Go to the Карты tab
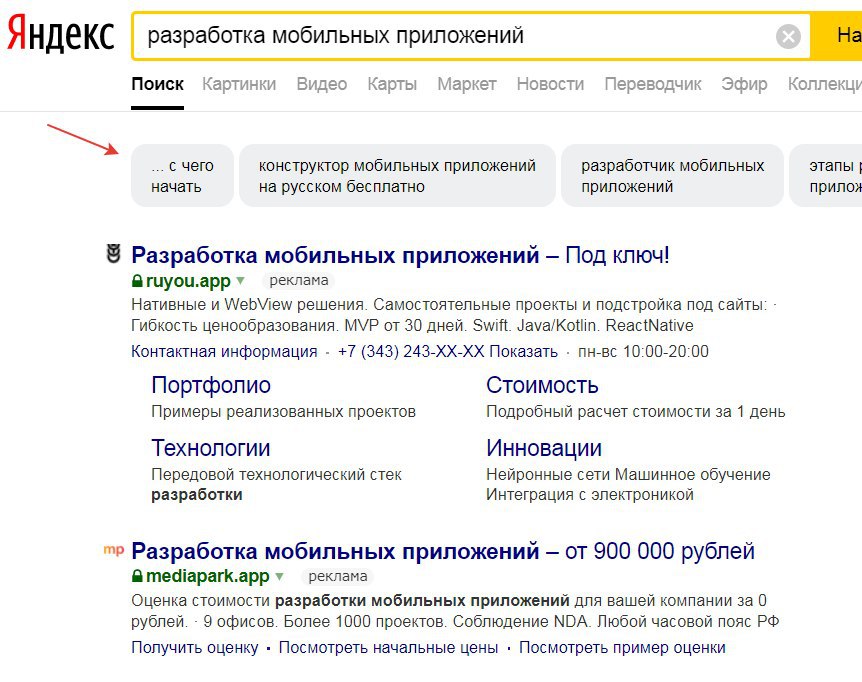 coord(392,84)
